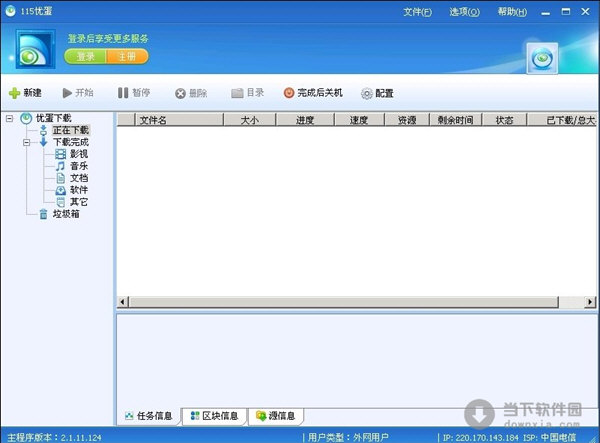Open the 选项(O) menu
Viewport: 600px width, 443px height.
pos(464,12)
